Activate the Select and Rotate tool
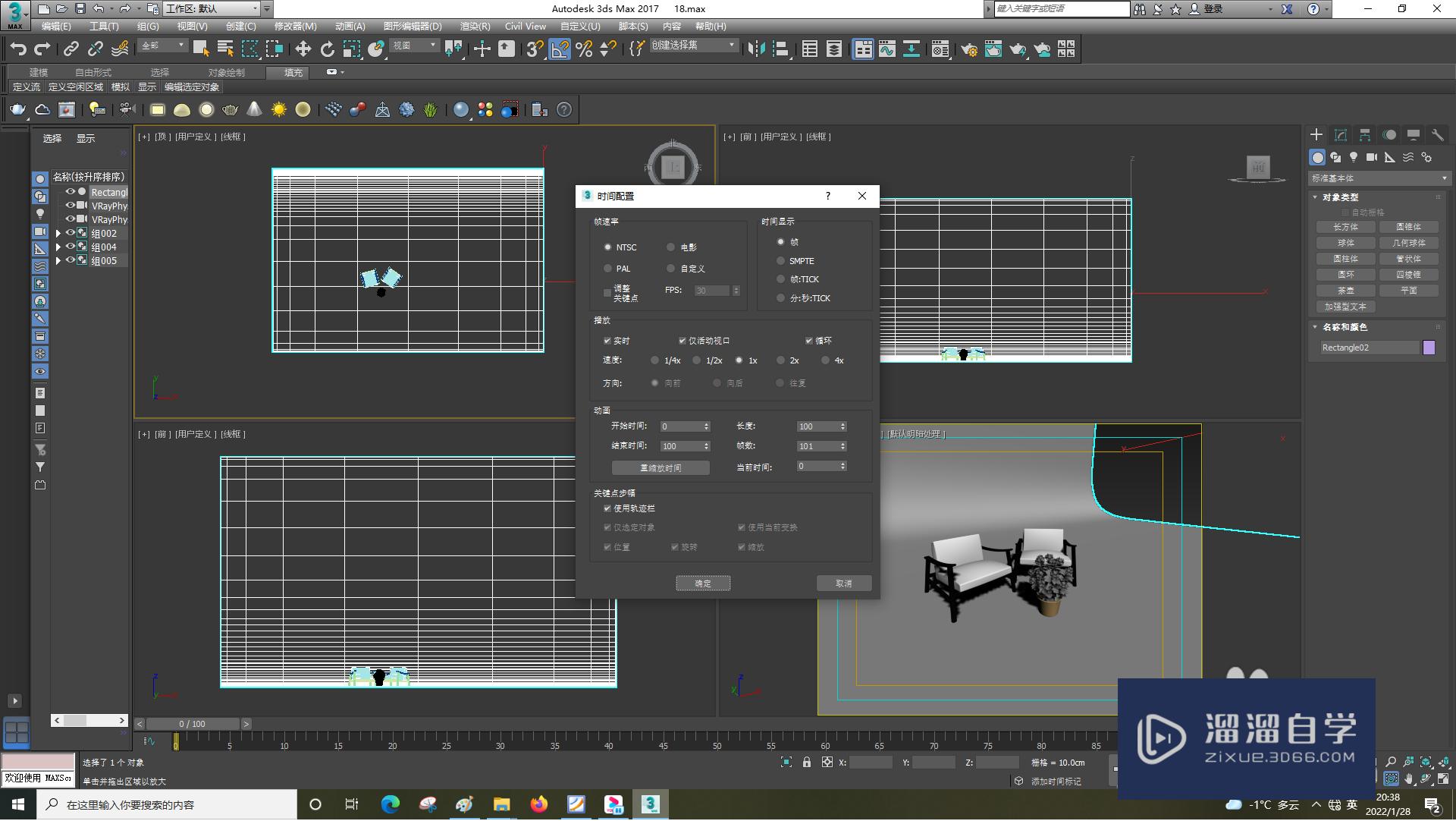This screenshot has width=1456, height=821. tap(327, 49)
